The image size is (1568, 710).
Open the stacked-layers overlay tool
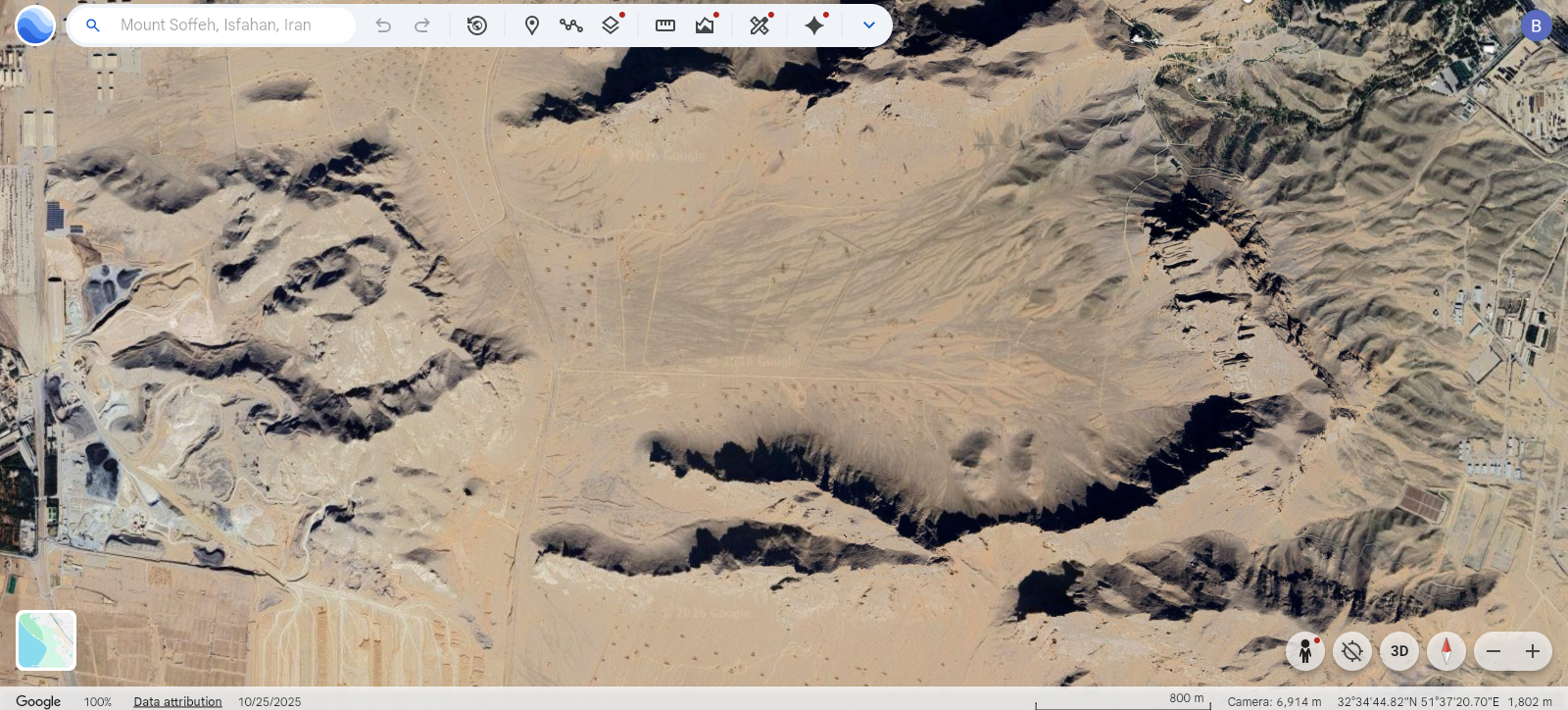pos(611,25)
